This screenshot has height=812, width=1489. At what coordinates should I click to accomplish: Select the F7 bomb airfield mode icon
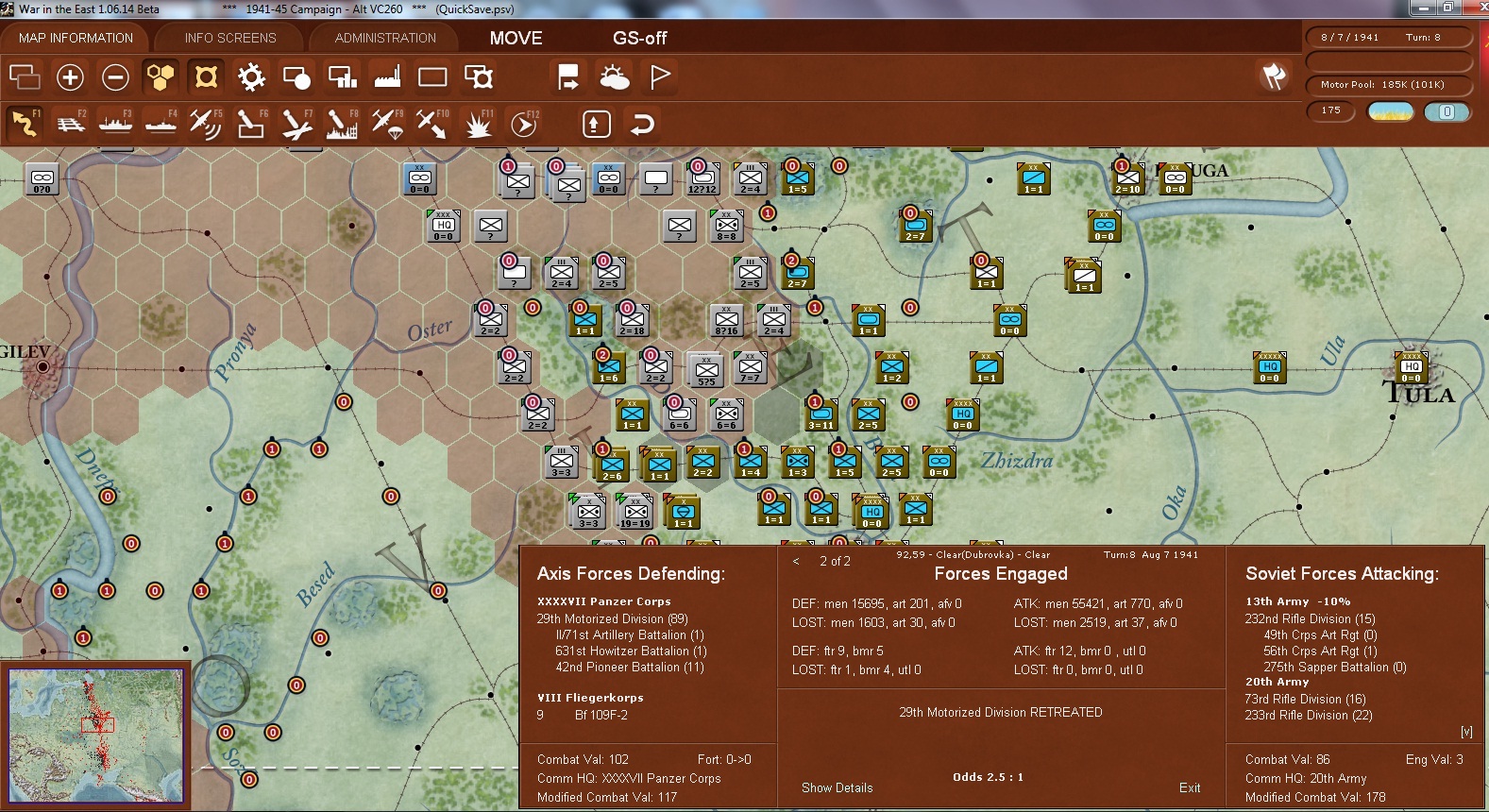[297, 124]
